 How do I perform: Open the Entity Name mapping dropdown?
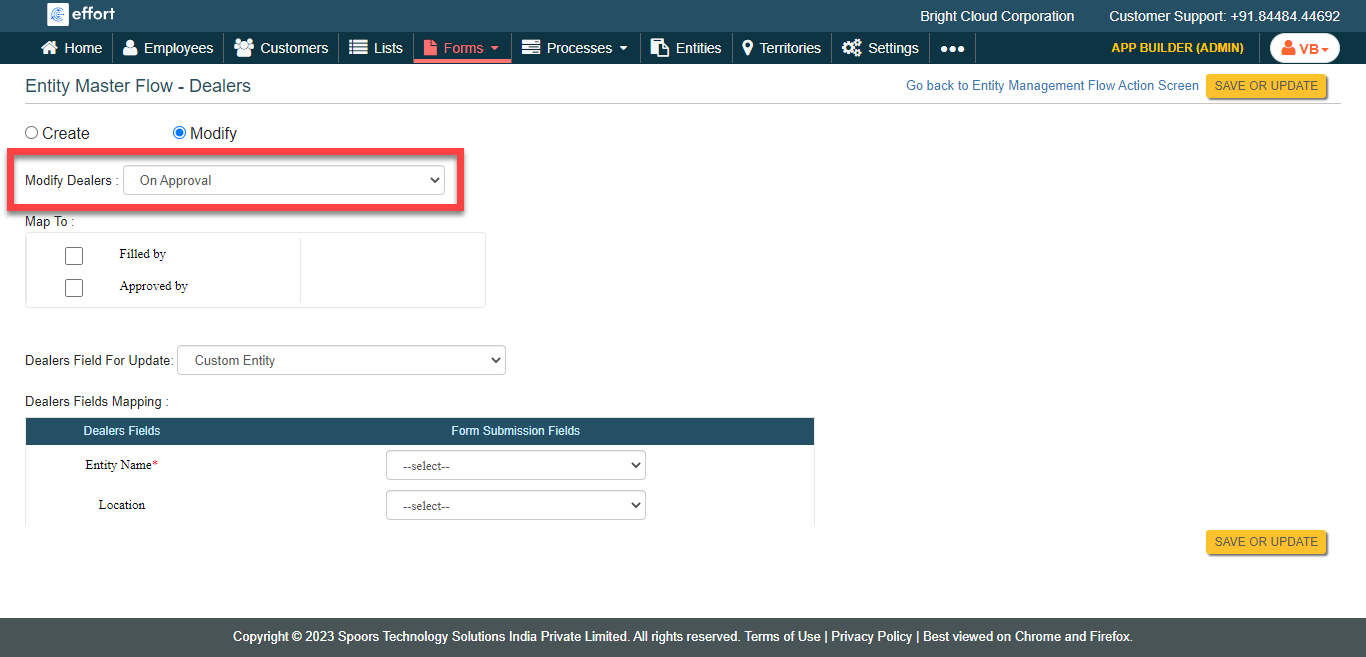[x=515, y=466]
